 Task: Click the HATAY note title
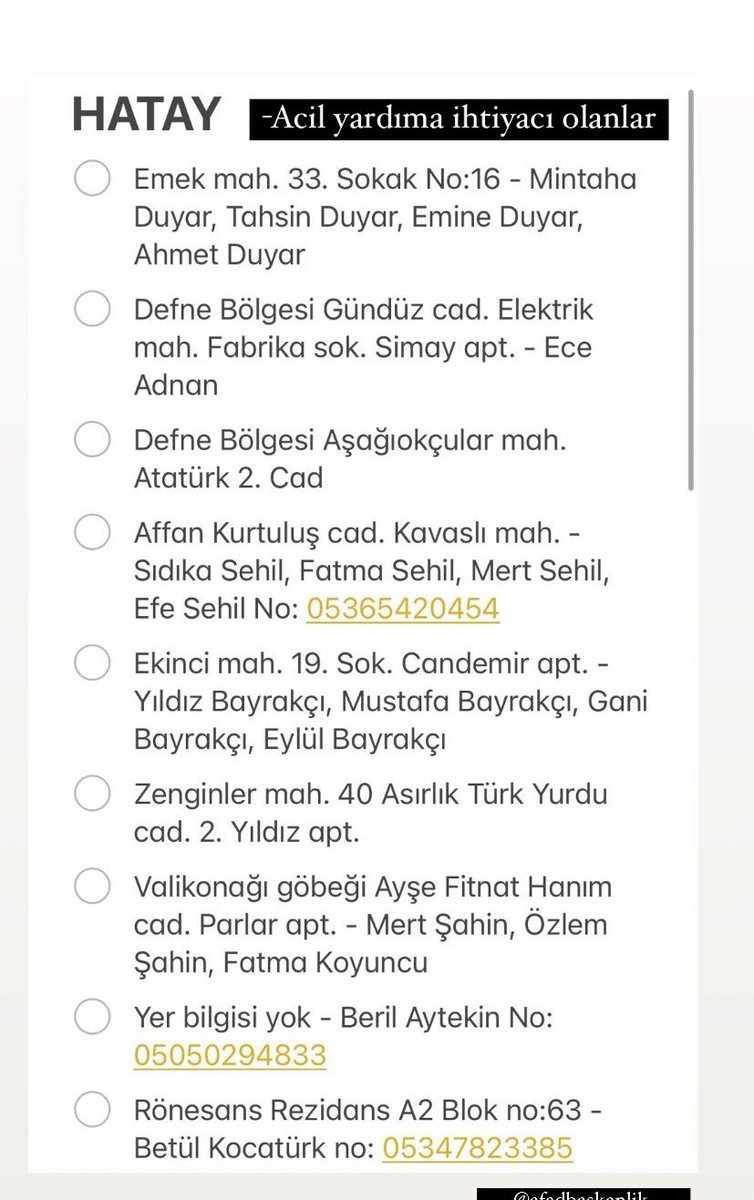(146, 115)
